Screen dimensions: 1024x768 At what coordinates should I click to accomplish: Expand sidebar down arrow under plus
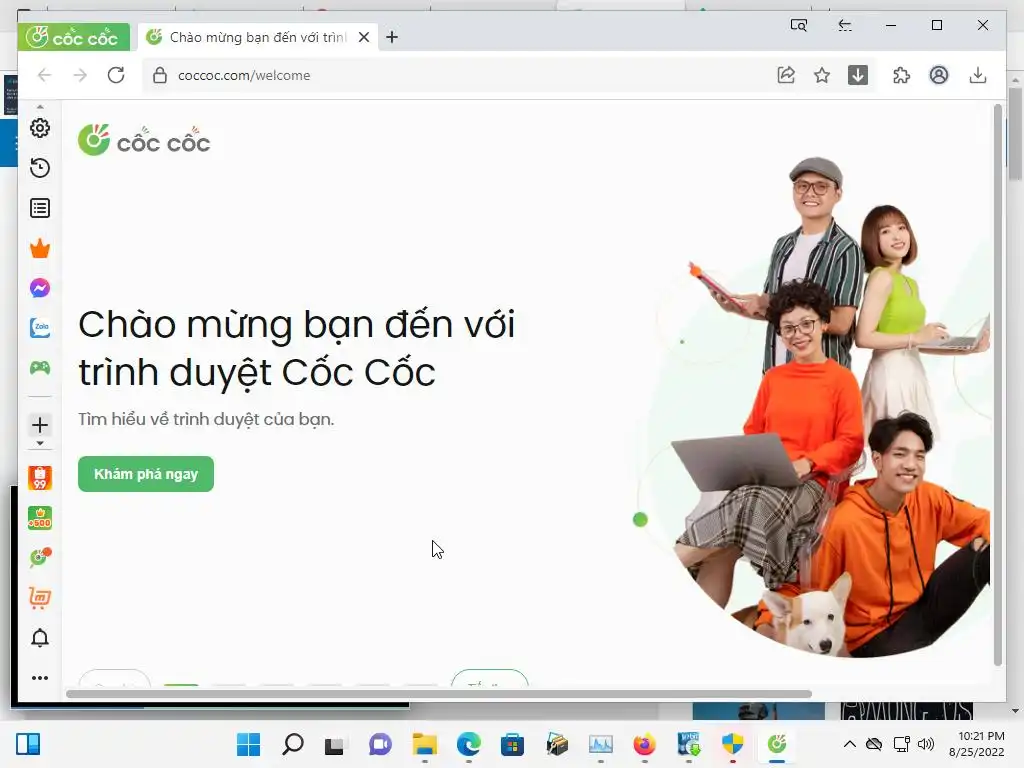(x=40, y=443)
